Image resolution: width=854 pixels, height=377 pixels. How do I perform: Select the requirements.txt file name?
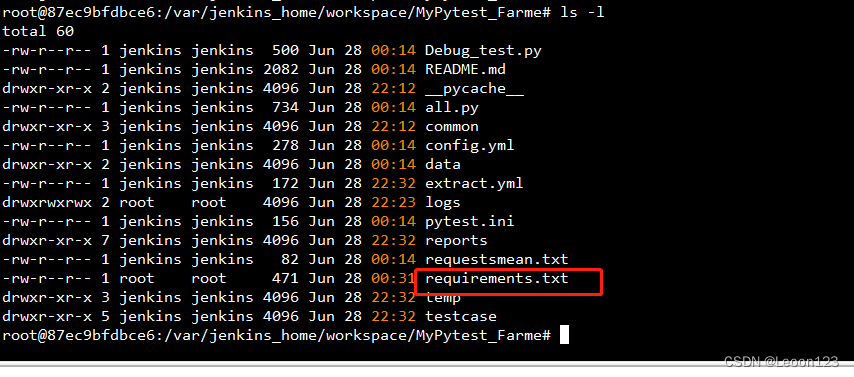496,279
